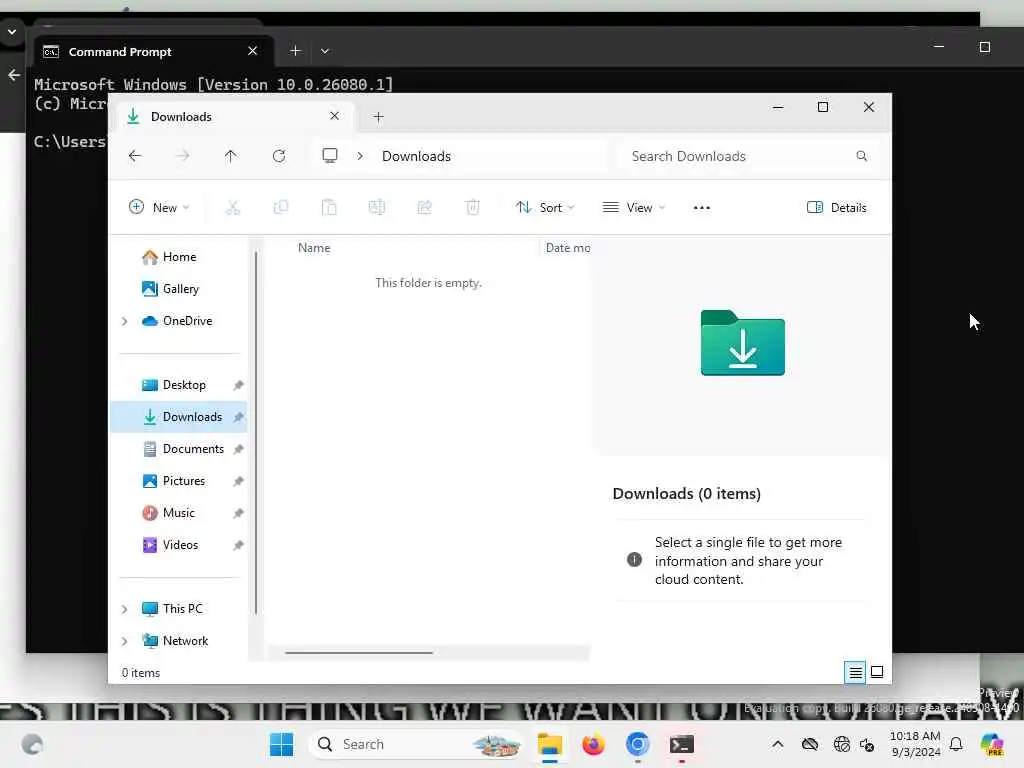
Task: Add a new tab in Command Prompt window
Action: (295, 51)
